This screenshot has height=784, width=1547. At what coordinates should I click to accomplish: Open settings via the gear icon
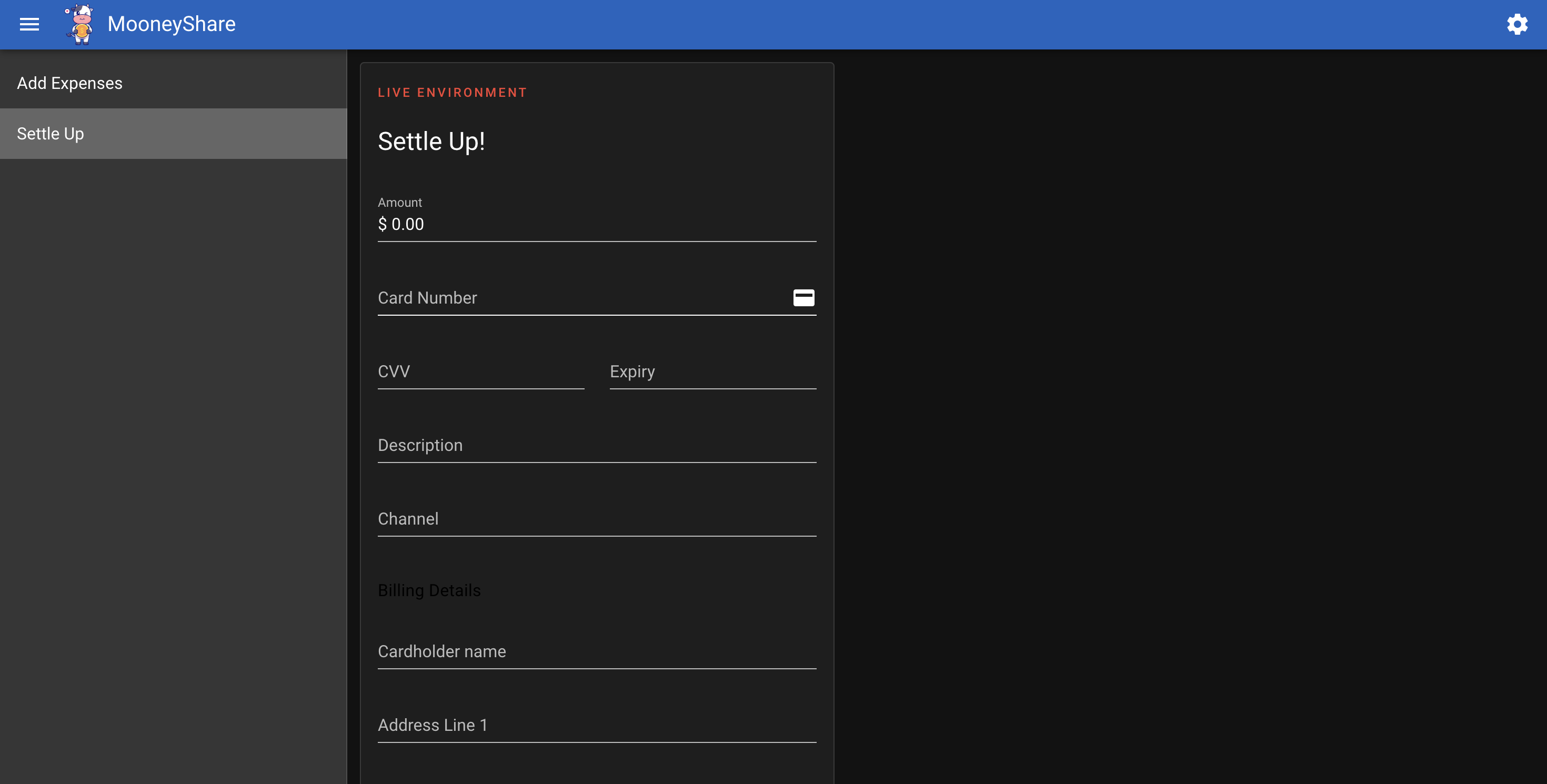tap(1517, 24)
